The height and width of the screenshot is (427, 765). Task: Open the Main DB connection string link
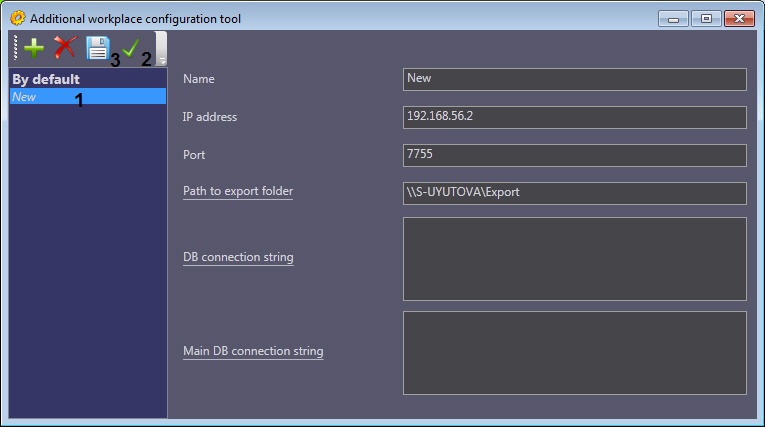coord(253,351)
